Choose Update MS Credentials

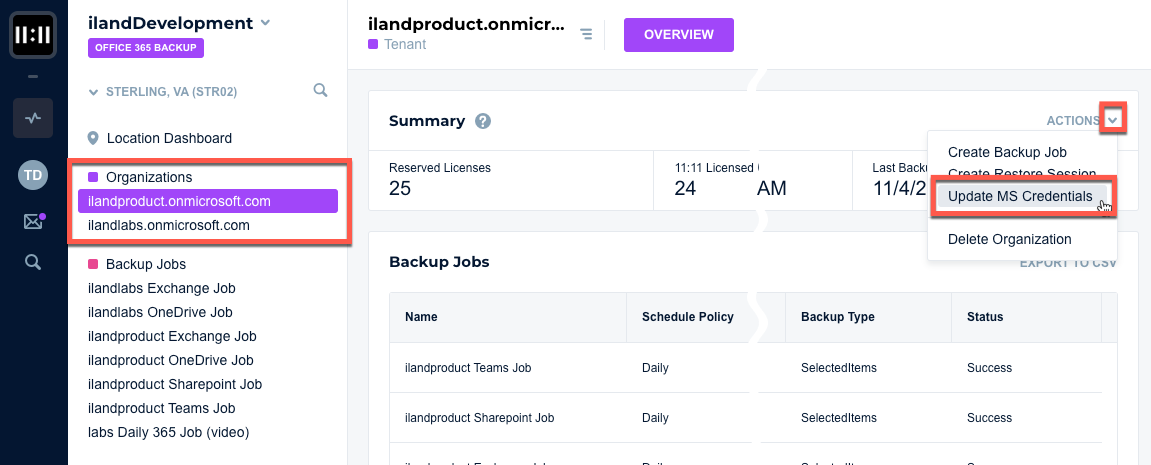coord(1020,196)
